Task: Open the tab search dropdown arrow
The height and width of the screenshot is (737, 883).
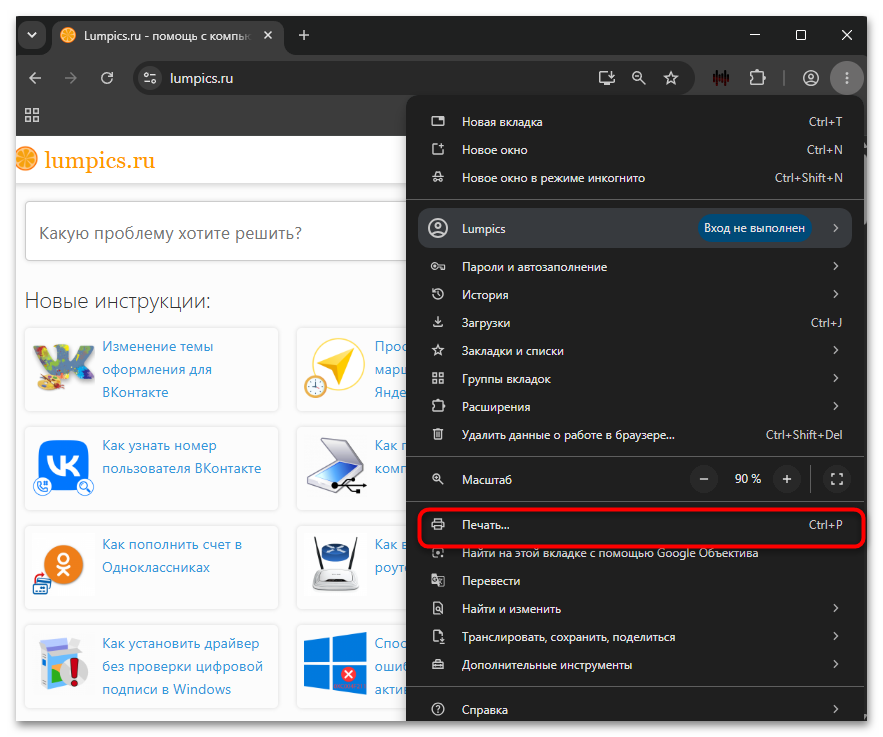Action: point(32,35)
